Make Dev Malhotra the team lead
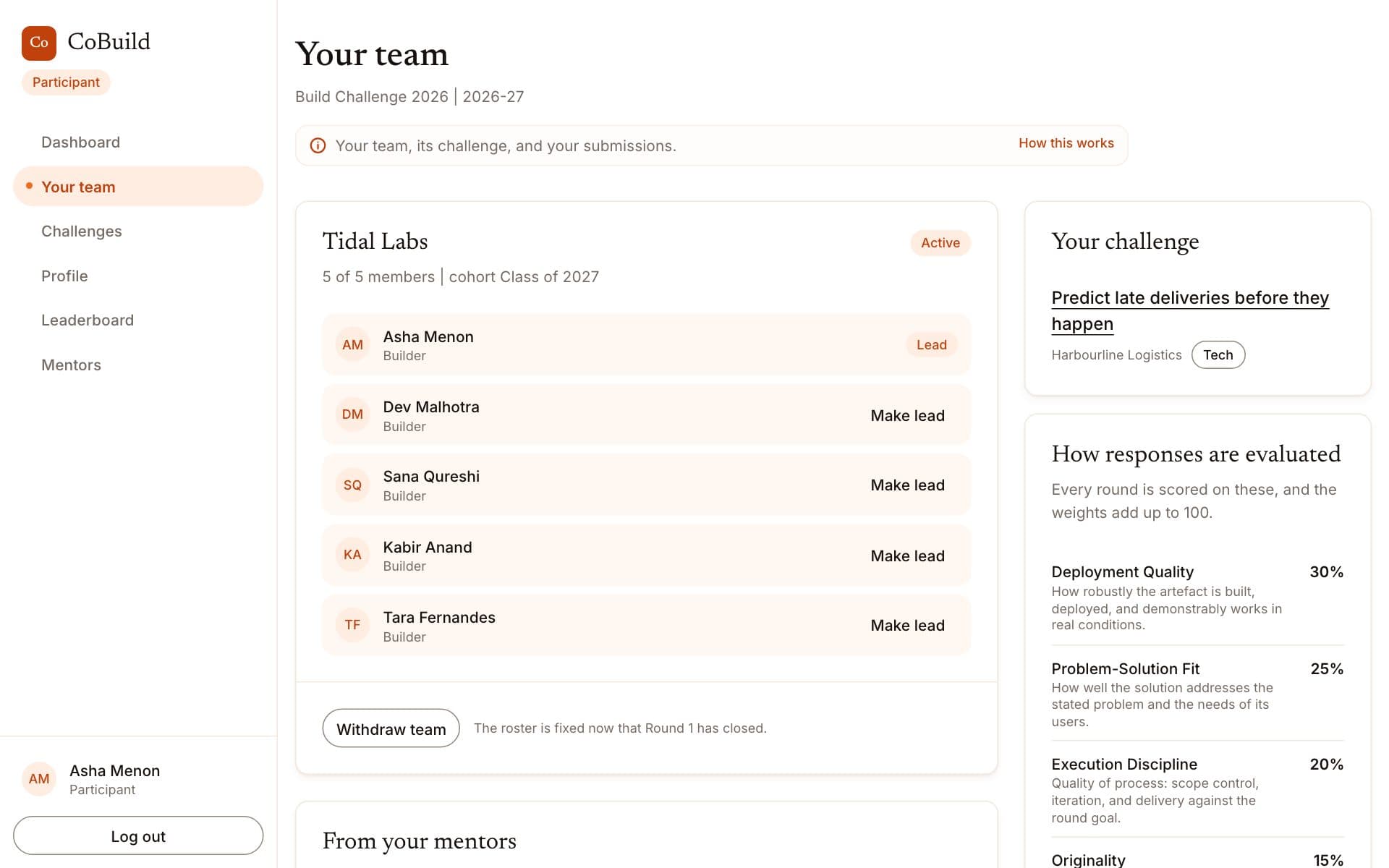The height and width of the screenshot is (868, 1389). 907,416
